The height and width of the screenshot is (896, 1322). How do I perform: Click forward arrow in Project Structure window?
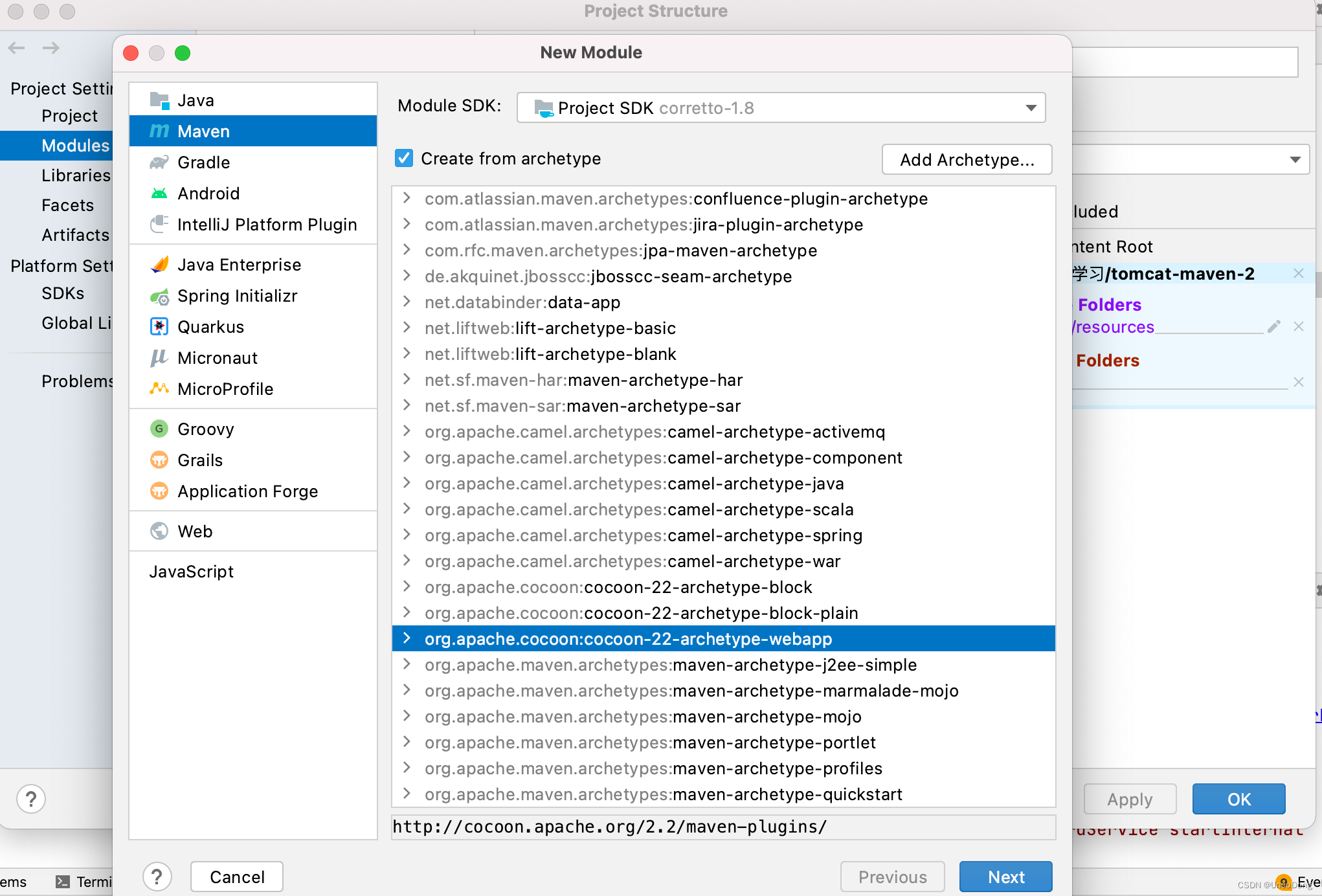pyautogui.click(x=51, y=48)
